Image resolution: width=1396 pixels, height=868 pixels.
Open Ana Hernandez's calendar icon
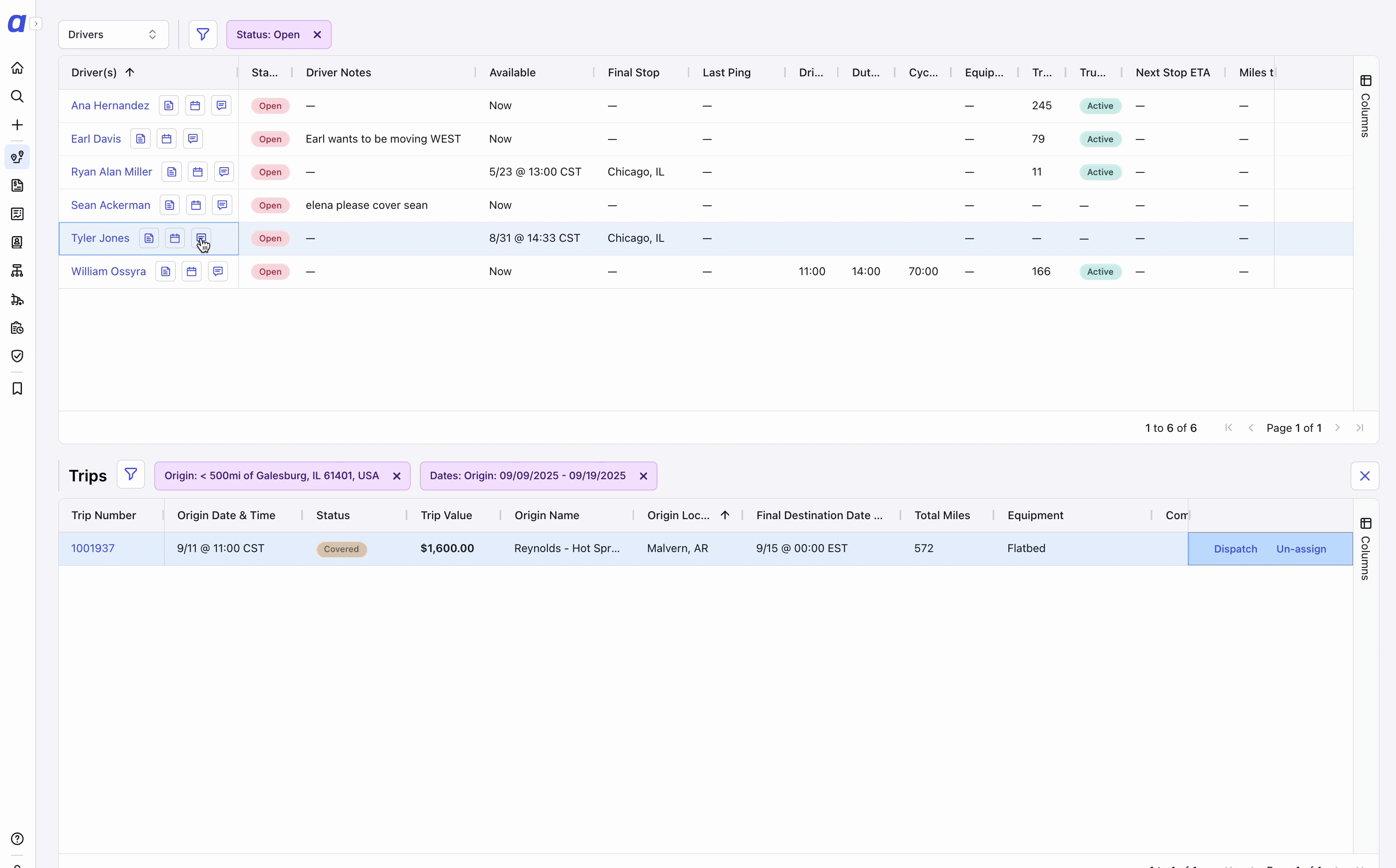tap(195, 106)
